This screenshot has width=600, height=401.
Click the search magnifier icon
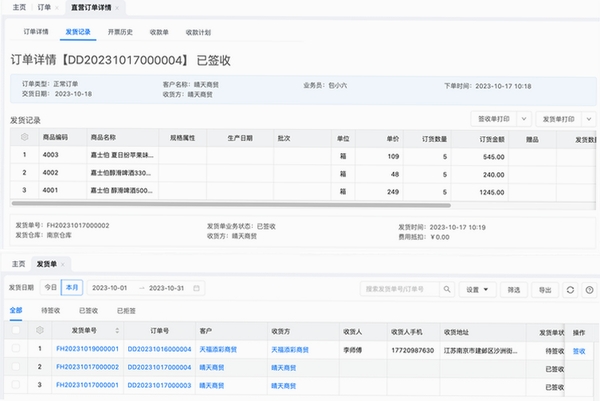(x=447, y=289)
